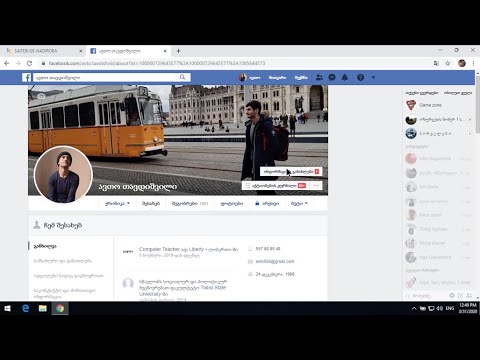Expand the More dropdown tab
The height and width of the screenshot is (360, 480).
point(299,203)
